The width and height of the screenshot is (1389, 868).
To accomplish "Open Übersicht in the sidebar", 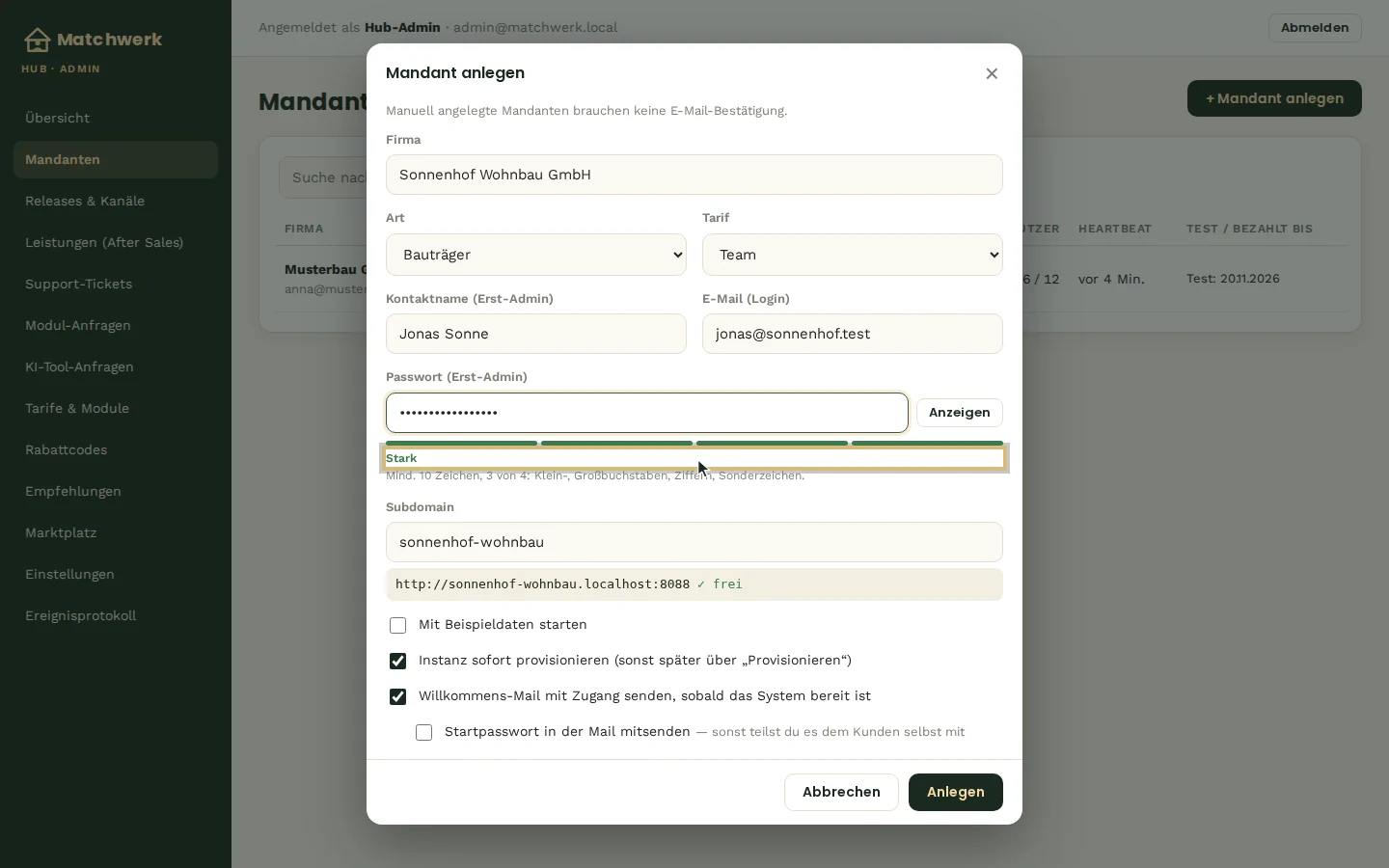I will (x=116, y=118).
